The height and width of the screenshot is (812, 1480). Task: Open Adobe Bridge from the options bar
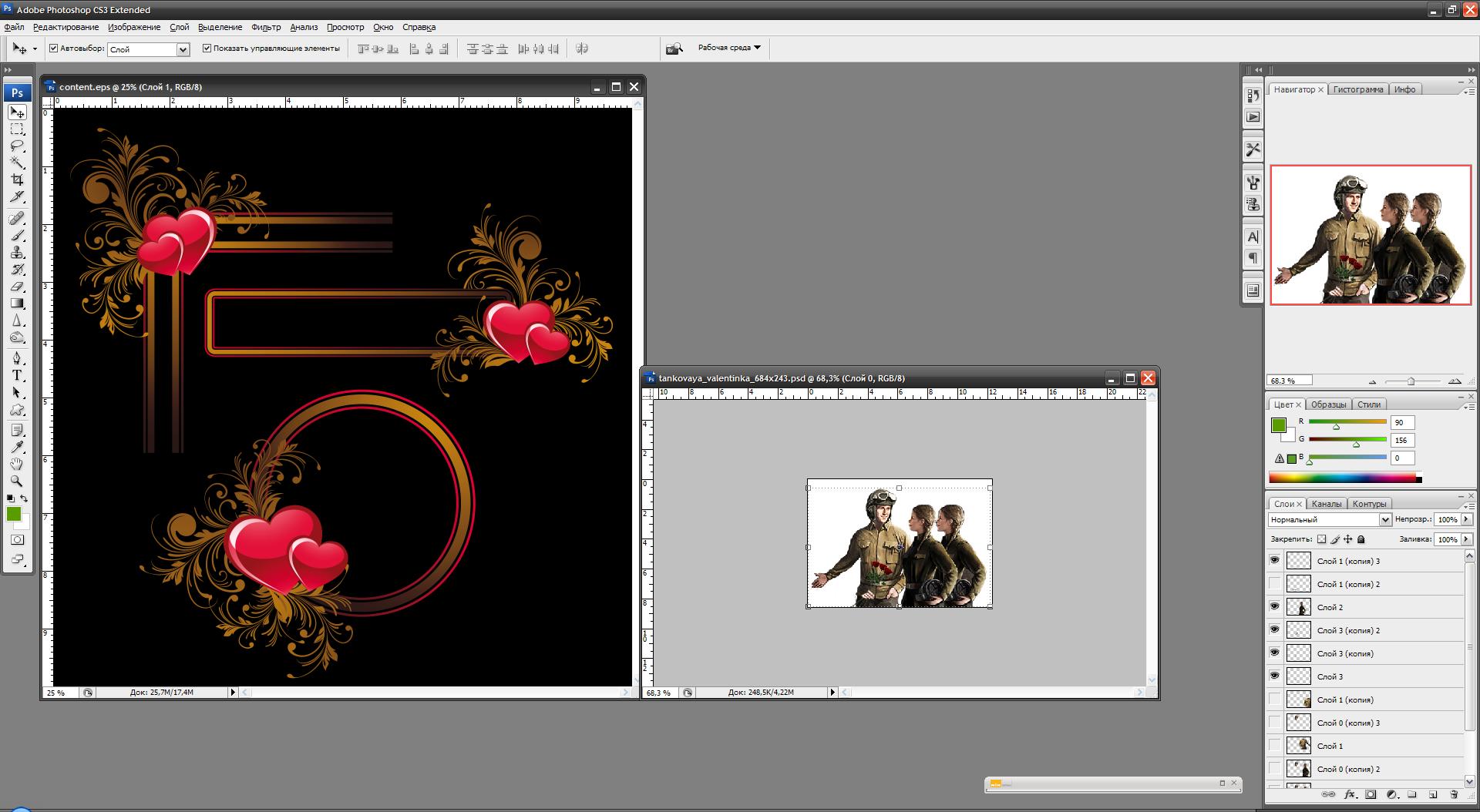674,49
